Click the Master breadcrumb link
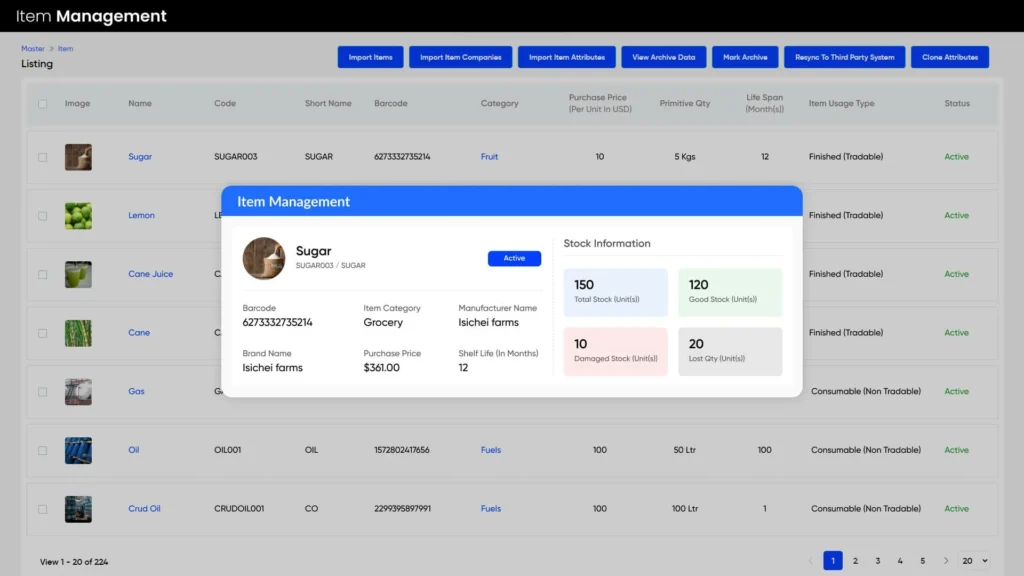The height and width of the screenshot is (576, 1024). pyautogui.click(x=33, y=48)
